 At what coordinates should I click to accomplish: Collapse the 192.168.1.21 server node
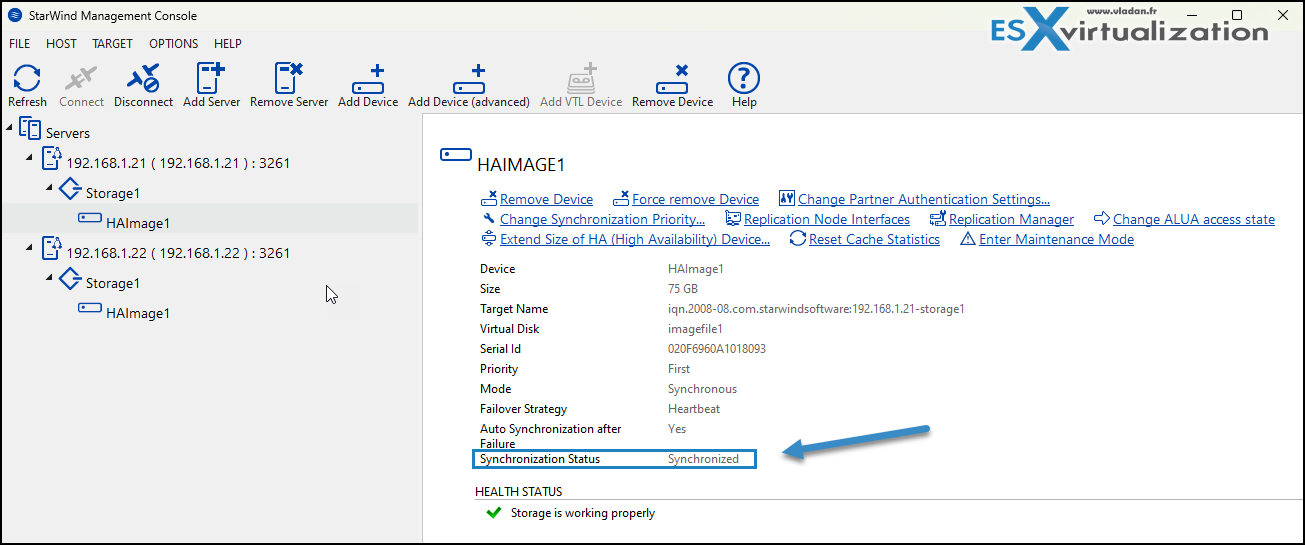point(30,157)
